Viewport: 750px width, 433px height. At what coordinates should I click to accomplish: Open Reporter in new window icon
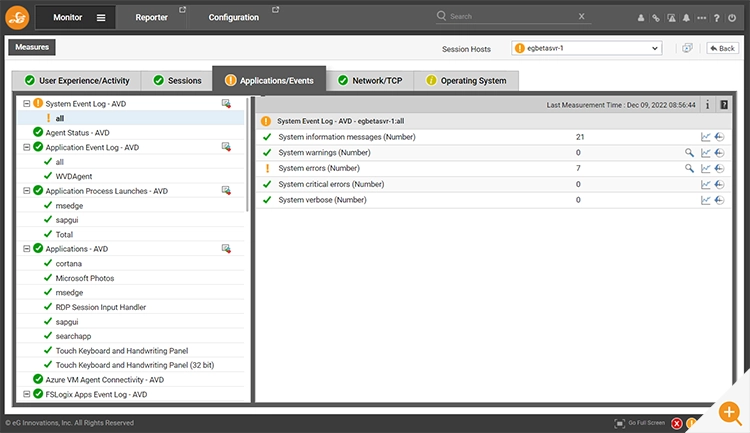[182, 10]
